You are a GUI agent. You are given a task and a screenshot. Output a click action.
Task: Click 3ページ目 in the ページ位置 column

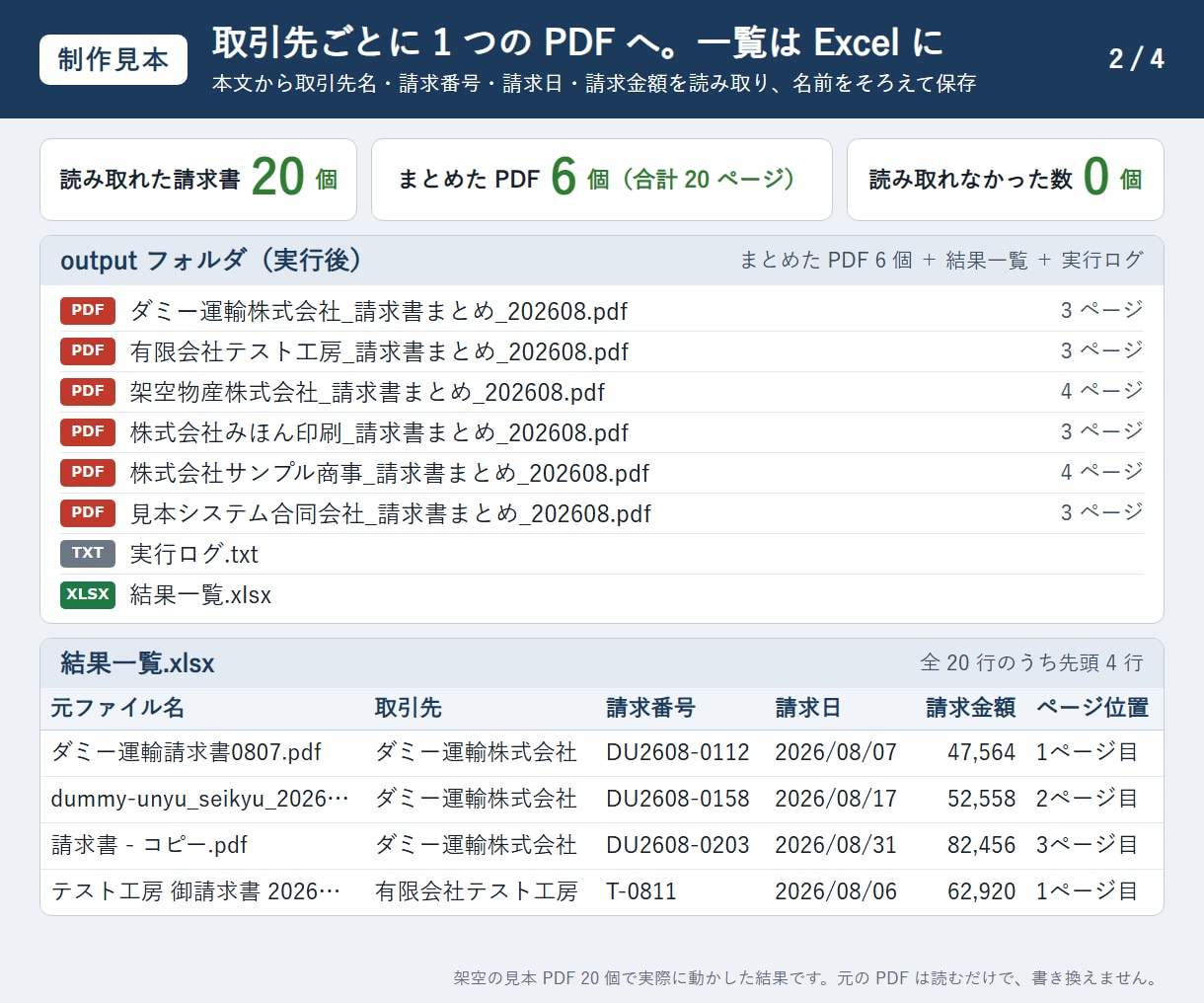[1088, 845]
